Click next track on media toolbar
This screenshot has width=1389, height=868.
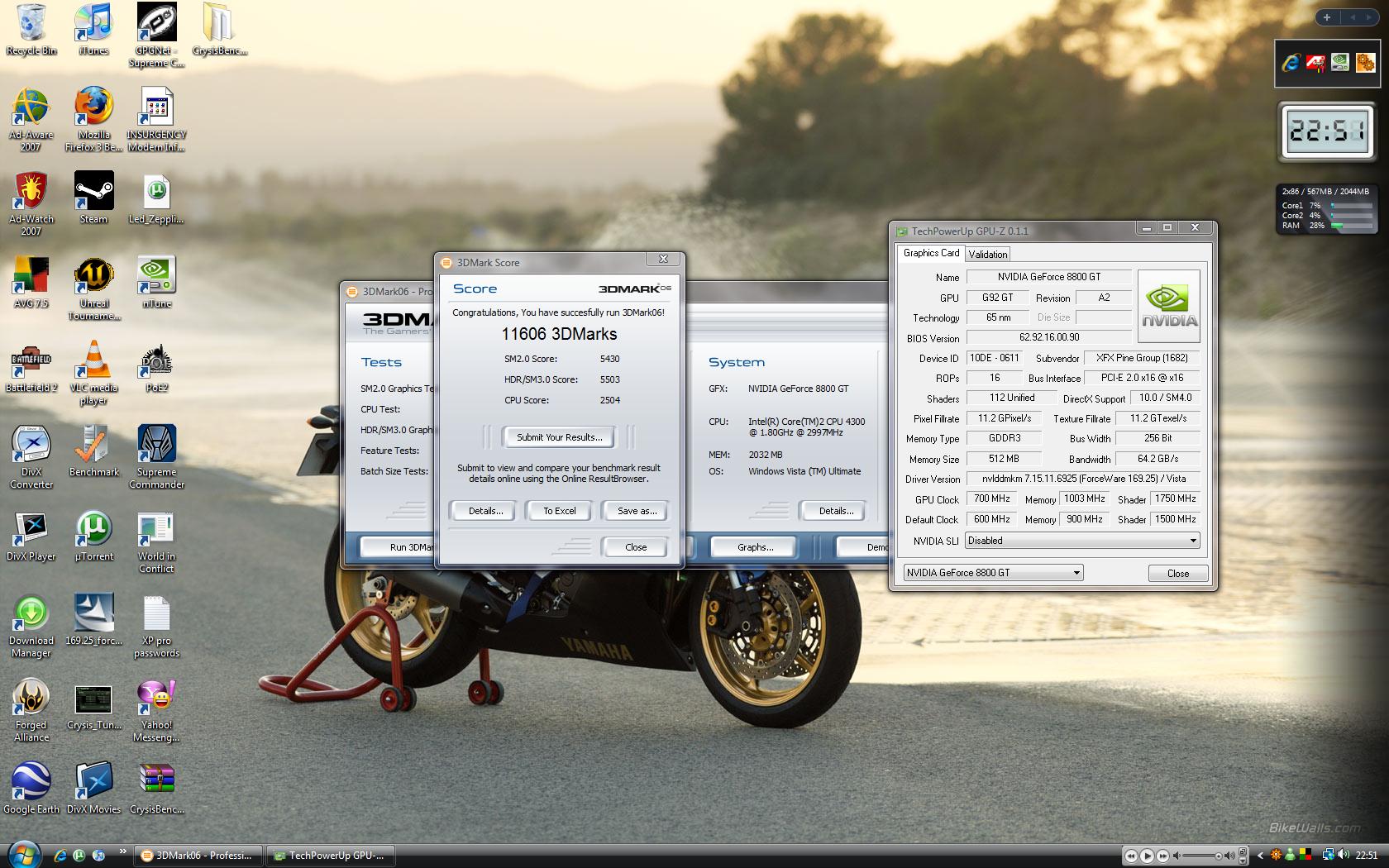[x=1162, y=856]
